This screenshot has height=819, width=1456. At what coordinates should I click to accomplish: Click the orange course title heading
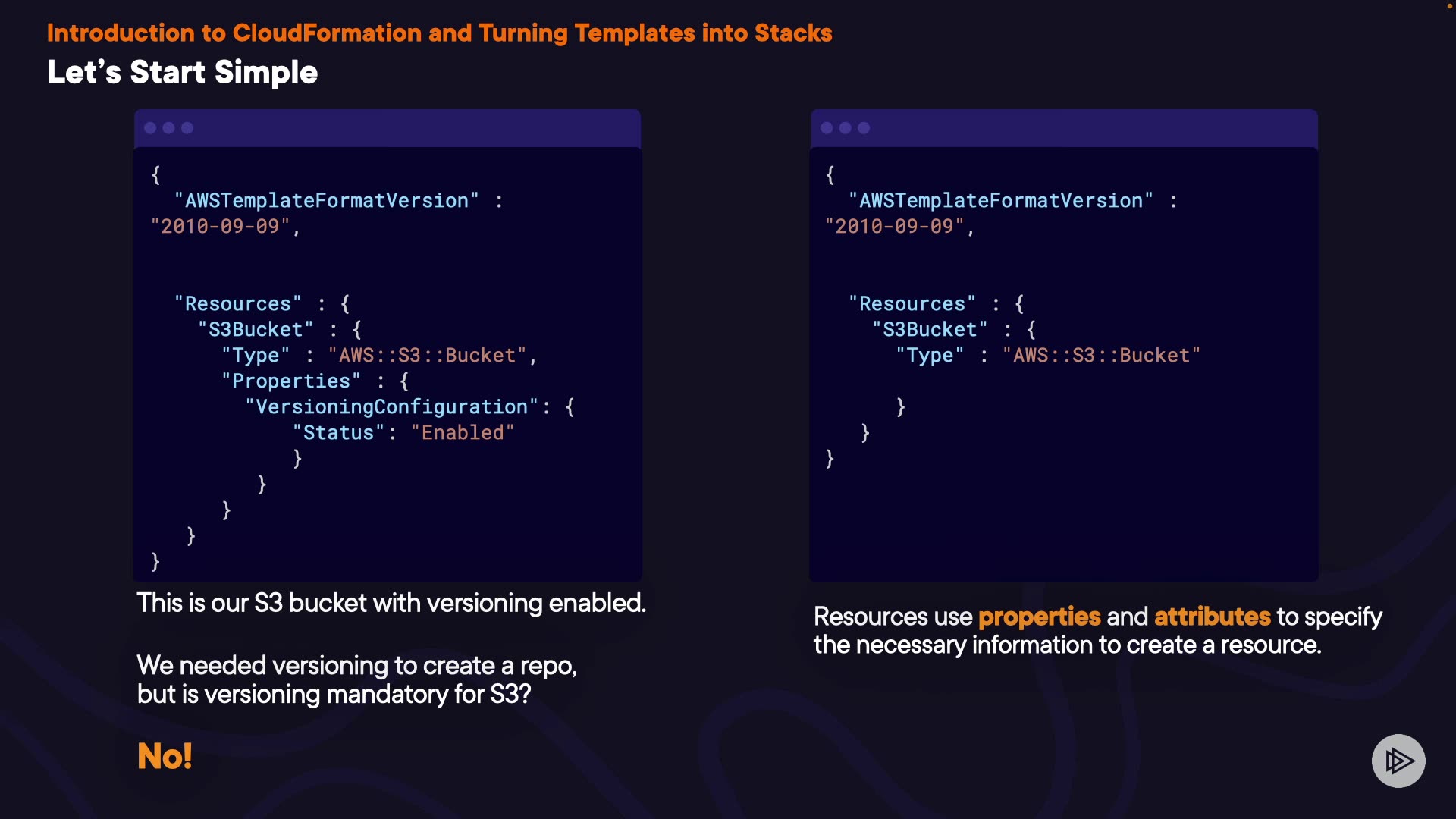point(439,33)
